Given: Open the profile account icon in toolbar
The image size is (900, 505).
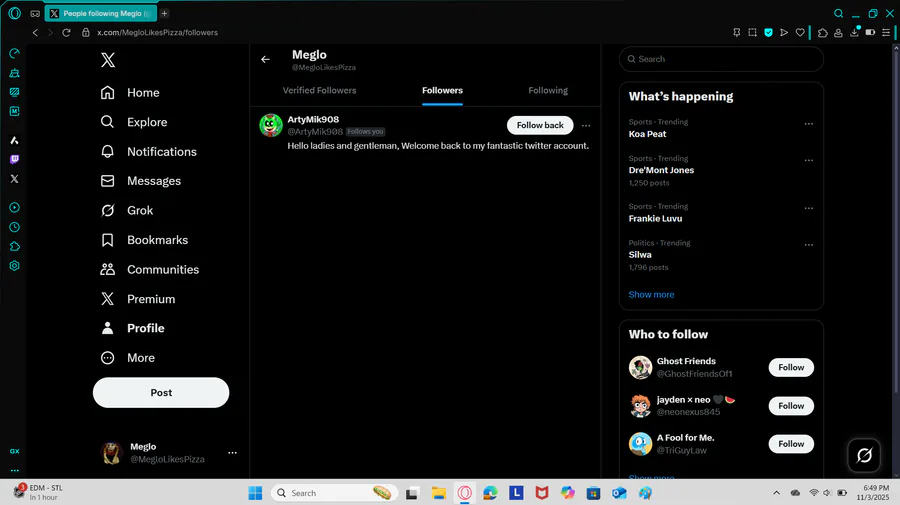Looking at the screenshot, I should (839, 33).
